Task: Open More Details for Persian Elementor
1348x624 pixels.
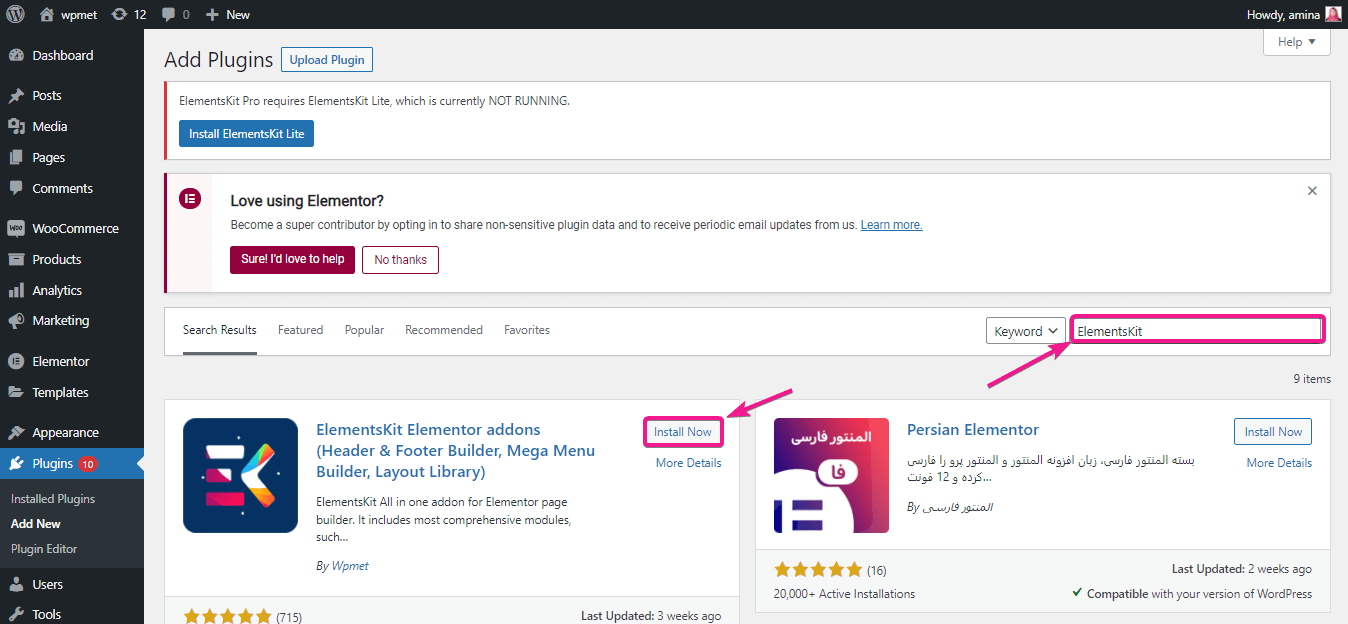Action: [1279, 463]
